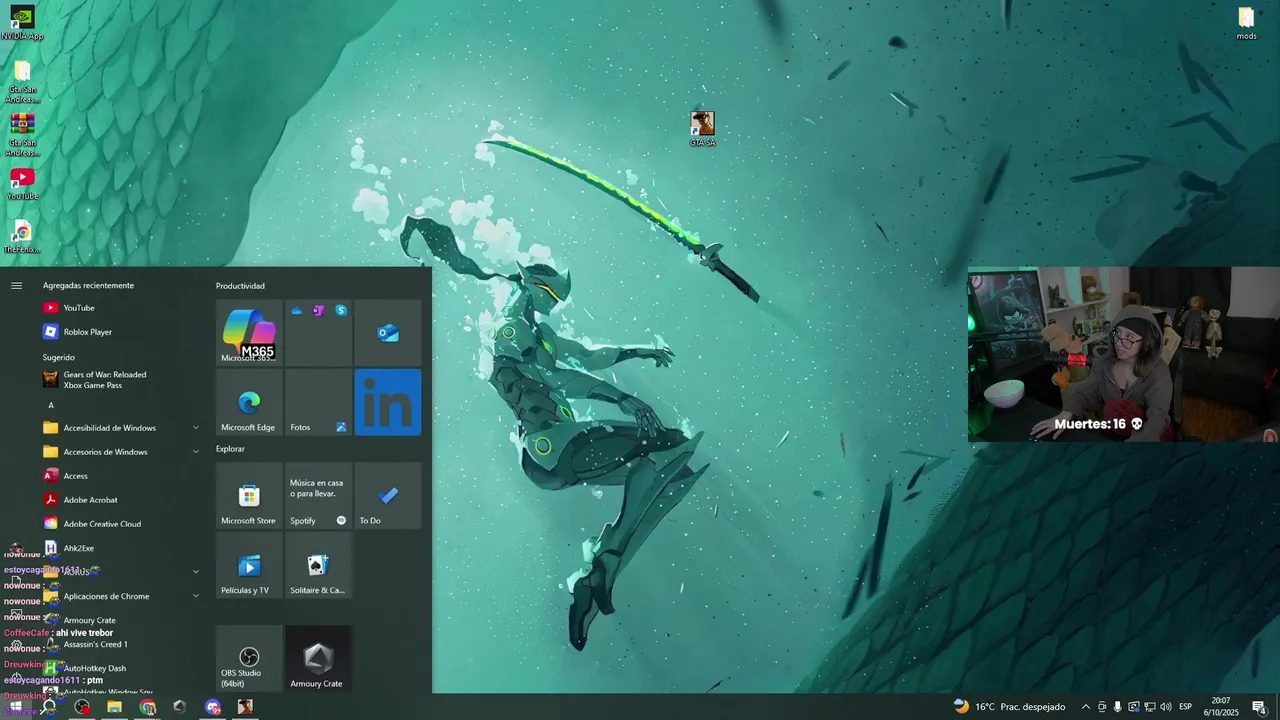This screenshot has width=1280, height=720.
Task: Select the letter A app list header
Action: pos(51,405)
